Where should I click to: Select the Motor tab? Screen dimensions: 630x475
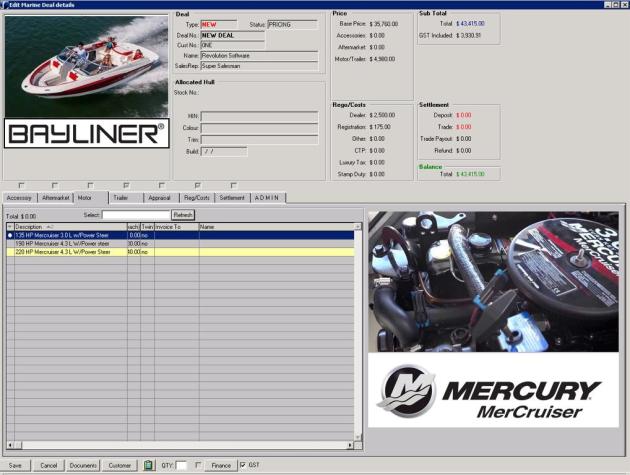tap(91, 197)
